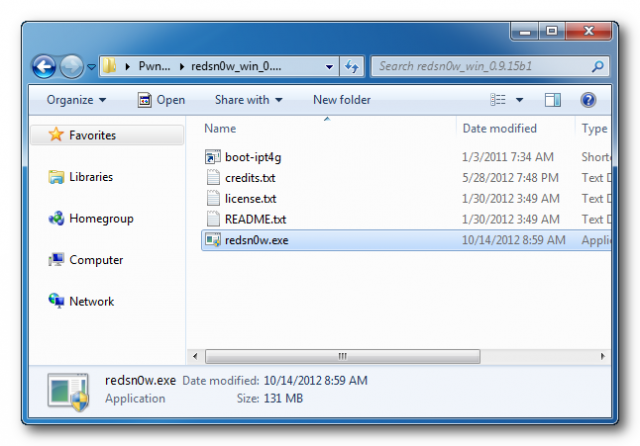The width and height of the screenshot is (640, 446).
Task: Click the Forward navigation arrow
Action: [71, 66]
